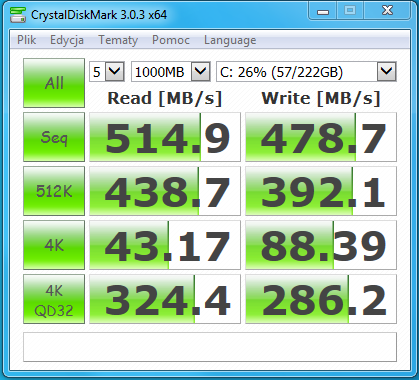The width and height of the screenshot is (419, 380).
Task: Click the 4K QD32 write result 286.2
Action: (321, 299)
